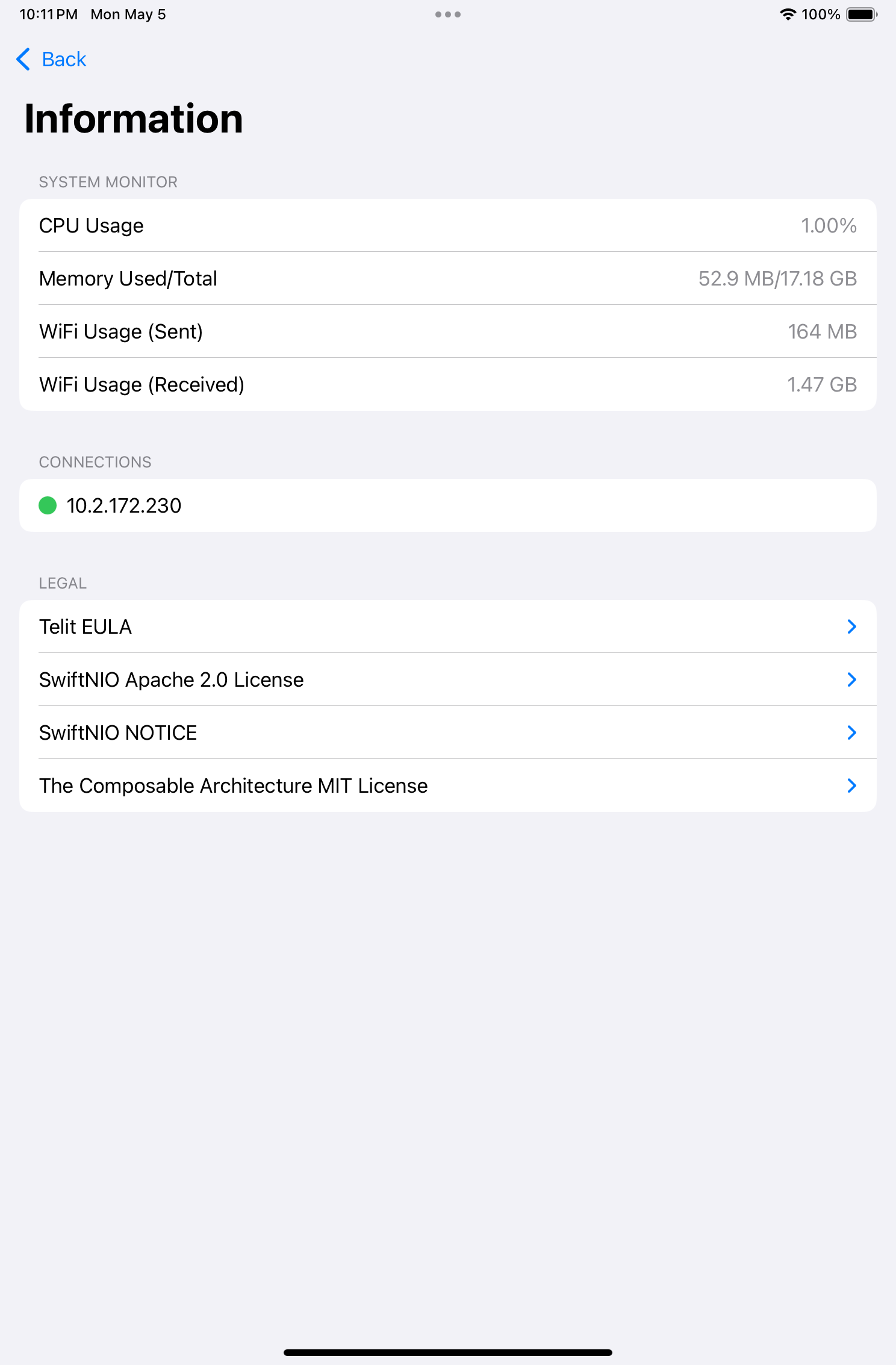Open The Composable Architecture MIT License
896x1365 pixels.
tap(448, 786)
